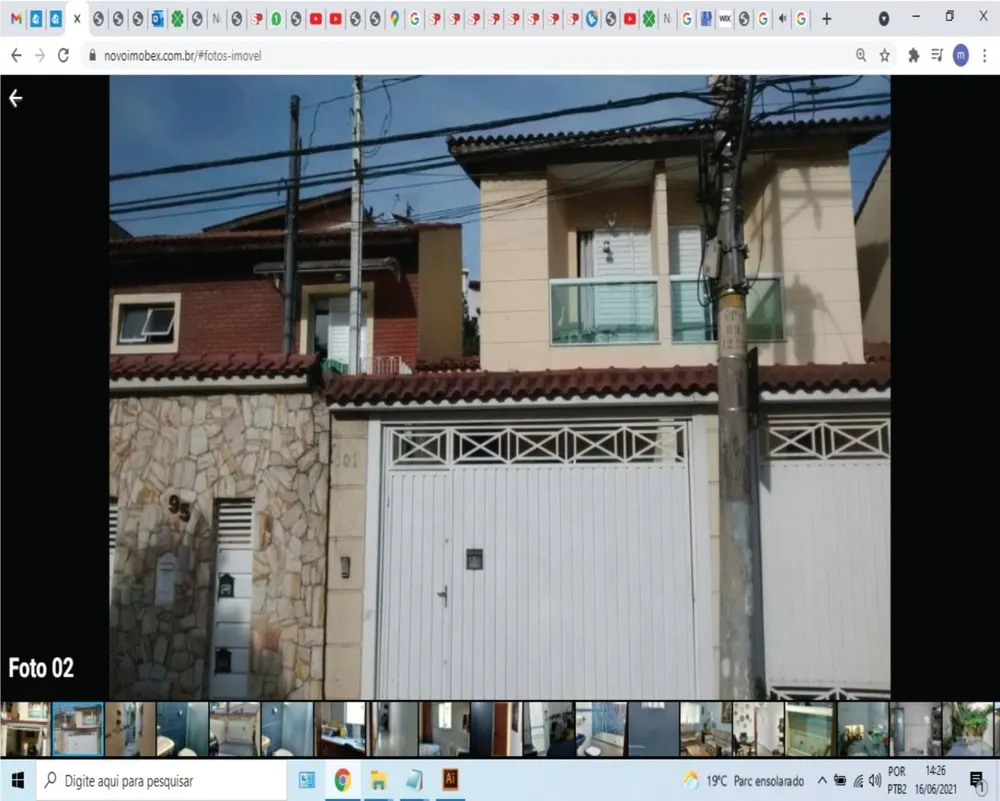Switch input language via POR PTB2
Viewport: 1000px width, 801px height.
(897, 781)
